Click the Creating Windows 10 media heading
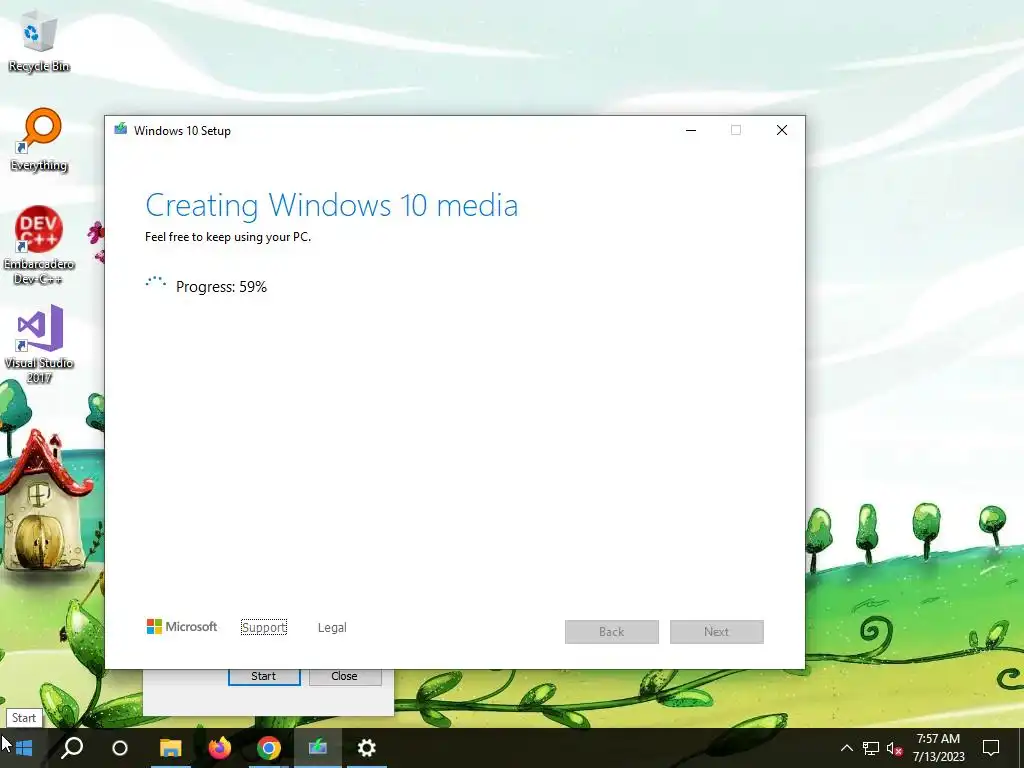The height and width of the screenshot is (768, 1024). coord(332,205)
